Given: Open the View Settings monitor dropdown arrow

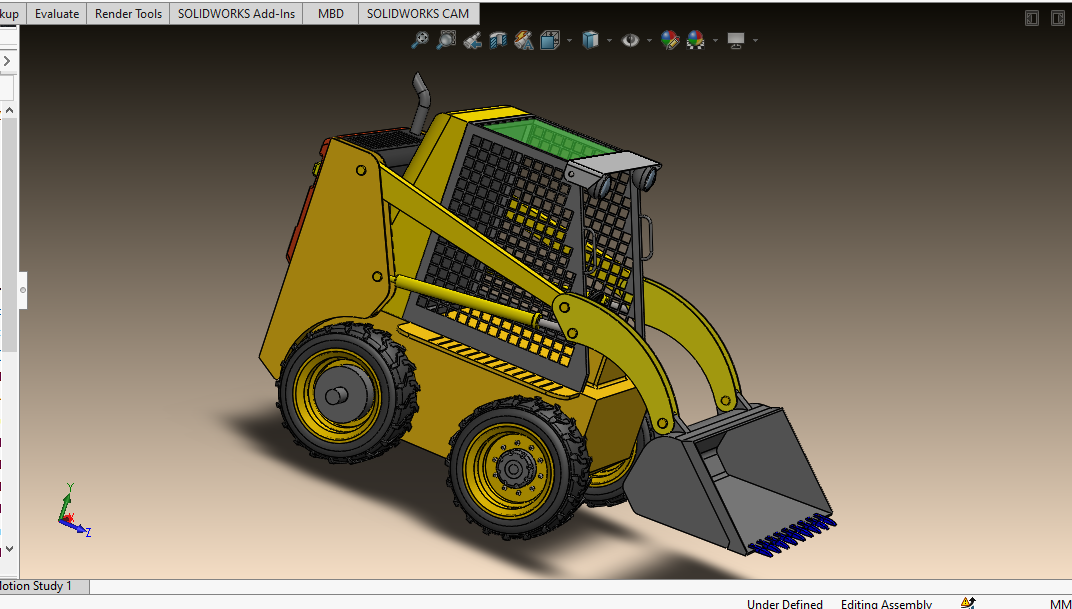Looking at the screenshot, I should coord(755,41).
